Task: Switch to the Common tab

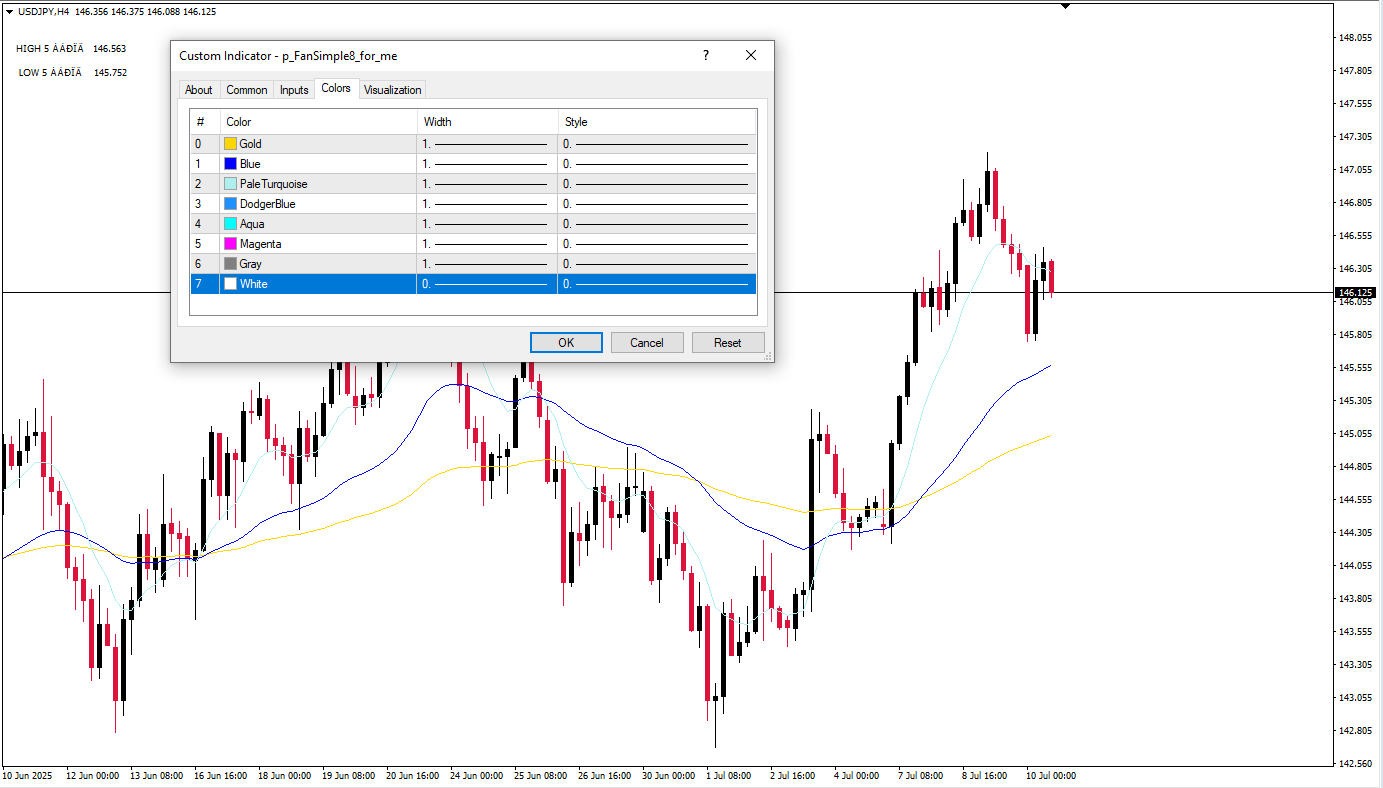Action: [246, 90]
